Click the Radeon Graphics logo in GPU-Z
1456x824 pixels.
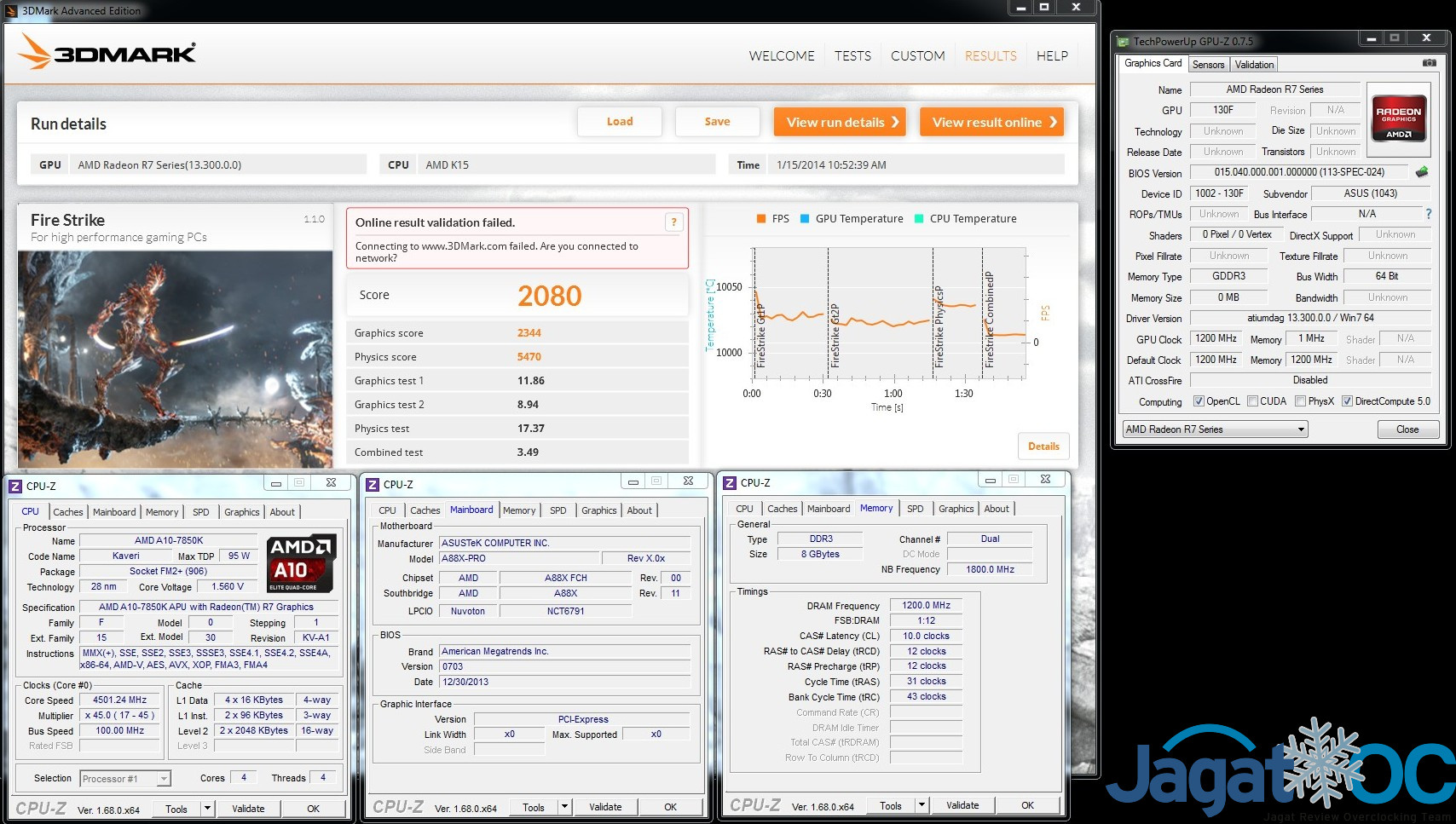[x=1398, y=118]
